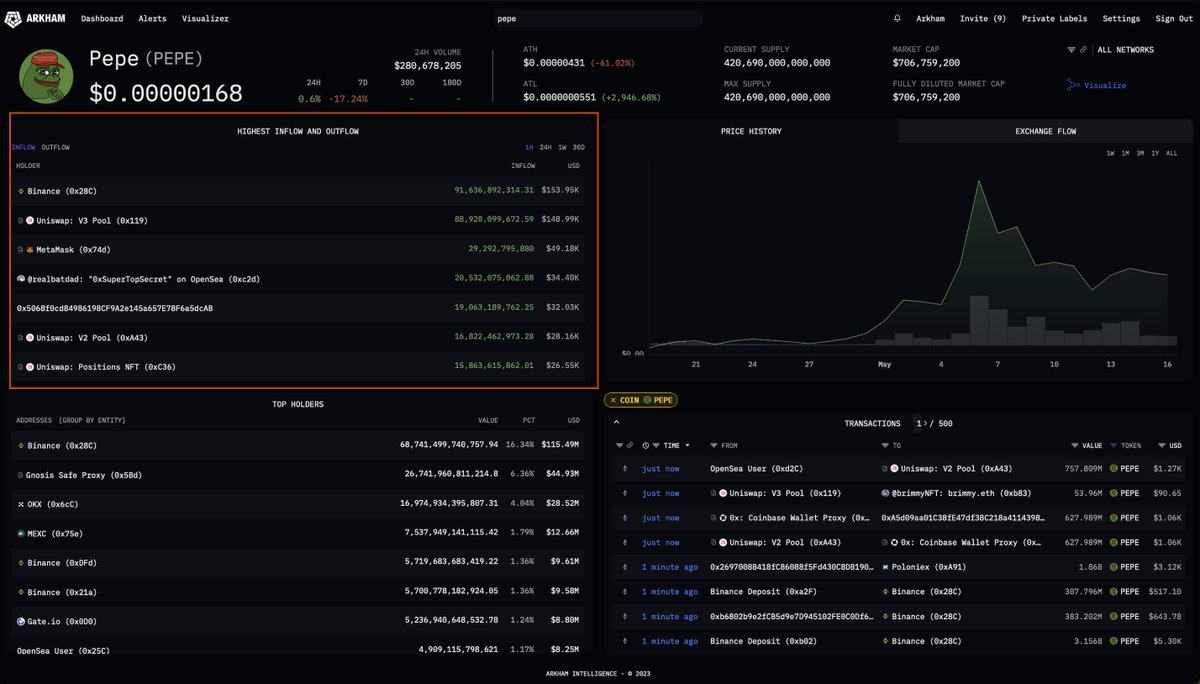
Task: Click the OKX icon in top holders
Action: tap(21, 504)
